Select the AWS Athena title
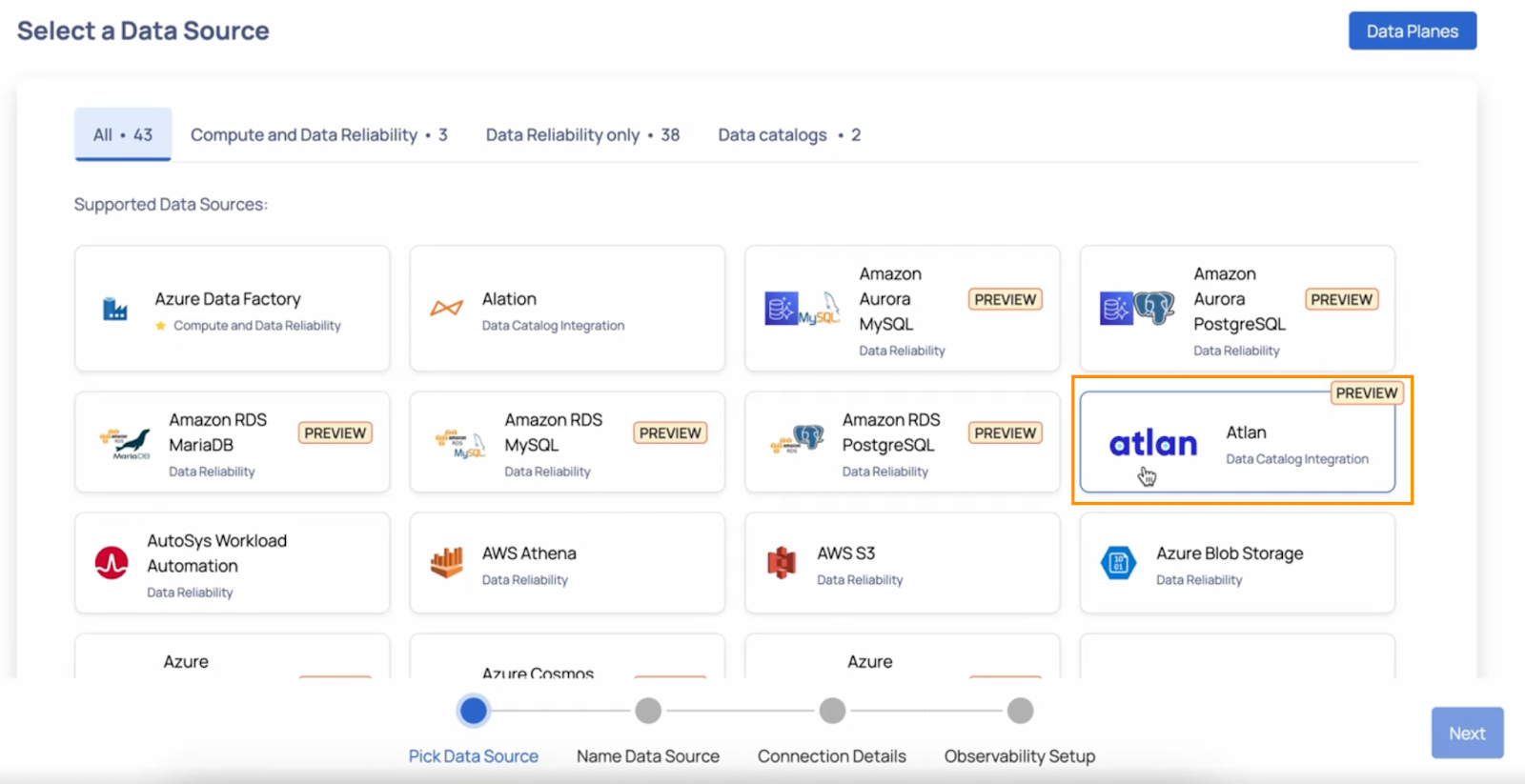Image resolution: width=1525 pixels, height=784 pixels. click(x=529, y=553)
